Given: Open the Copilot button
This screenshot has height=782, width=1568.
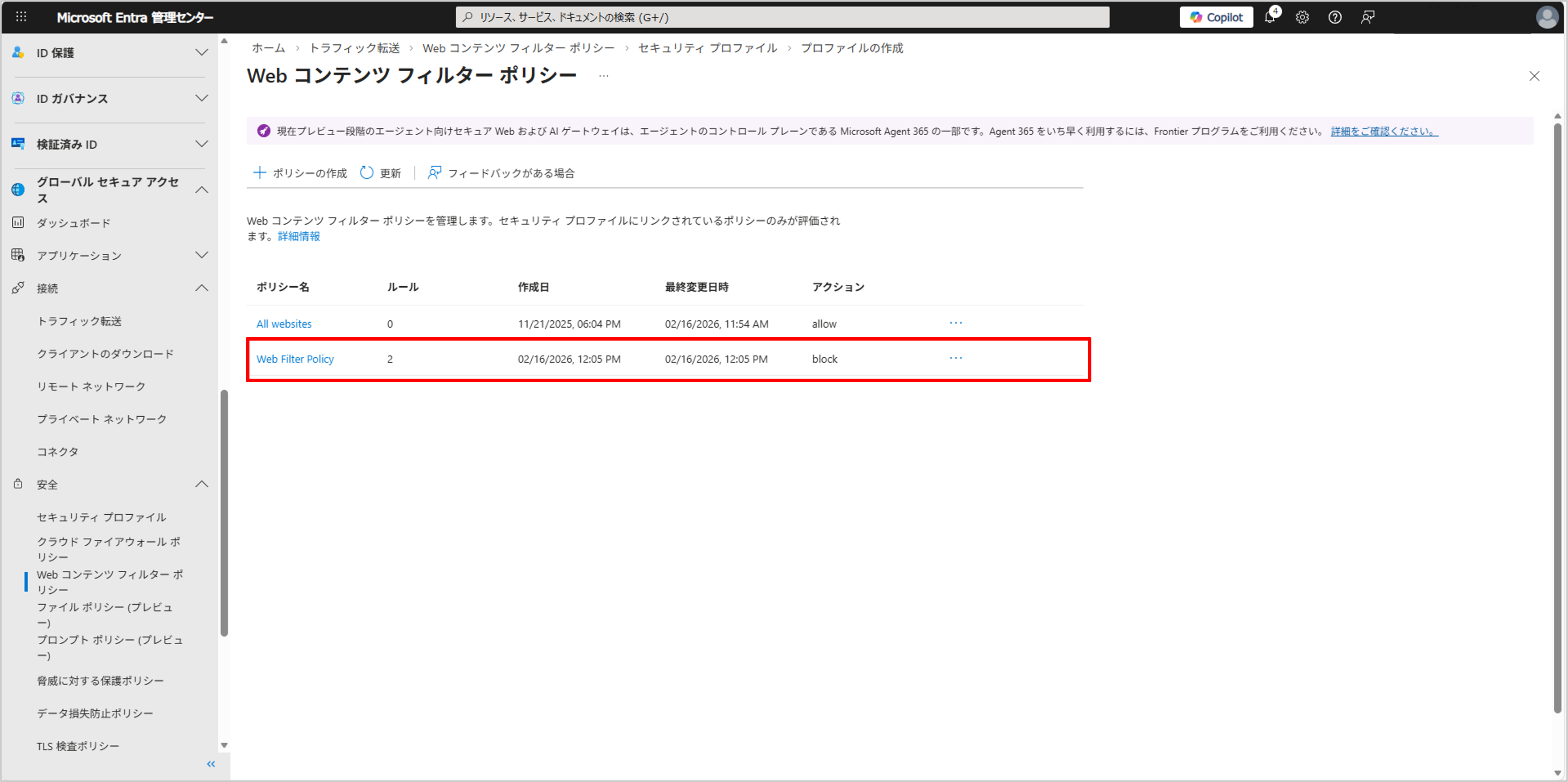Looking at the screenshot, I should pyautogui.click(x=1216, y=17).
